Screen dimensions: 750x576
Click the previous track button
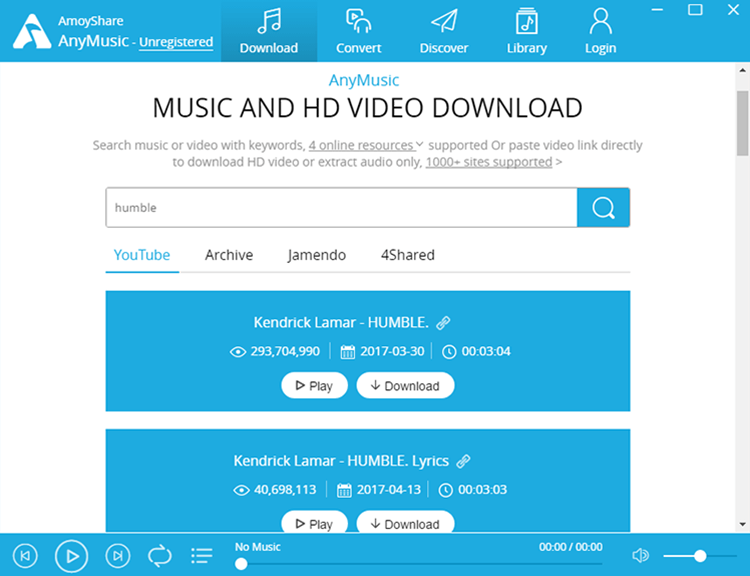tap(25, 556)
